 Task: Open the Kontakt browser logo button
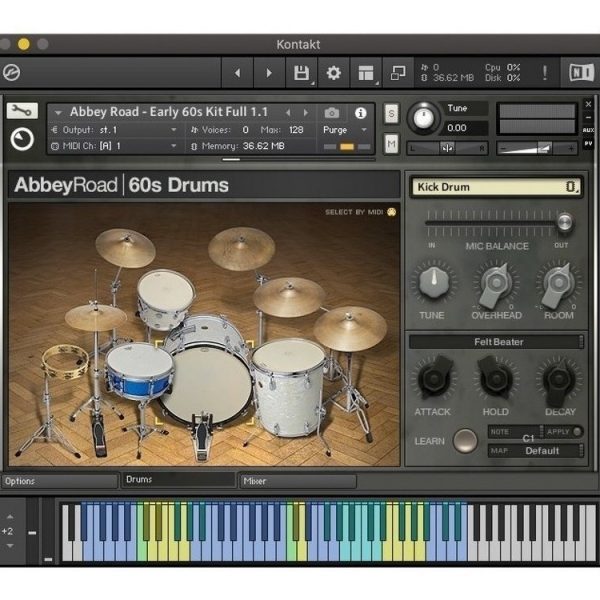(11, 72)
